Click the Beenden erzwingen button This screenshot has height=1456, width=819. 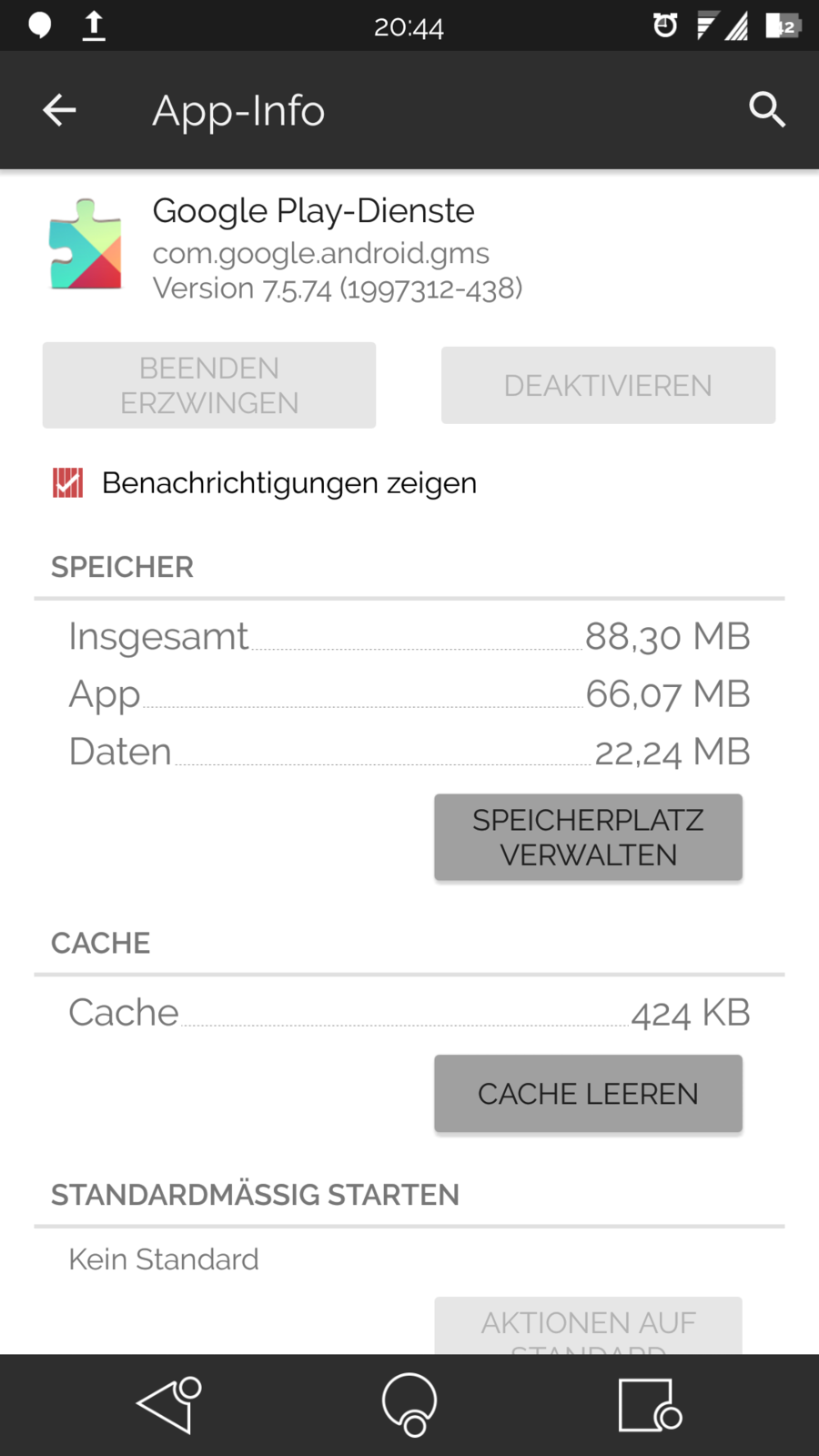[x=209, y=386]
